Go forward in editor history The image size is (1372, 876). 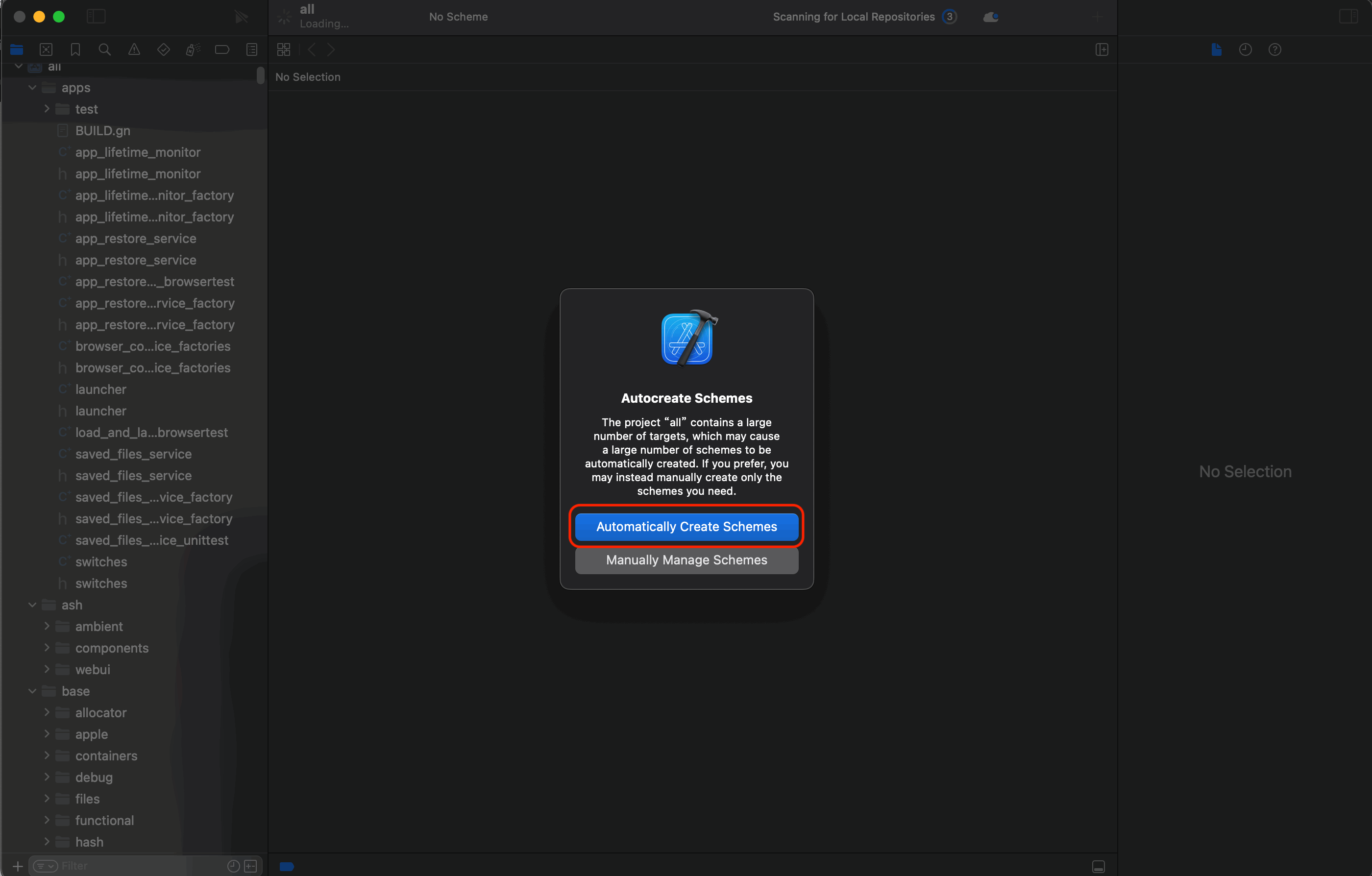click(331, 49)
